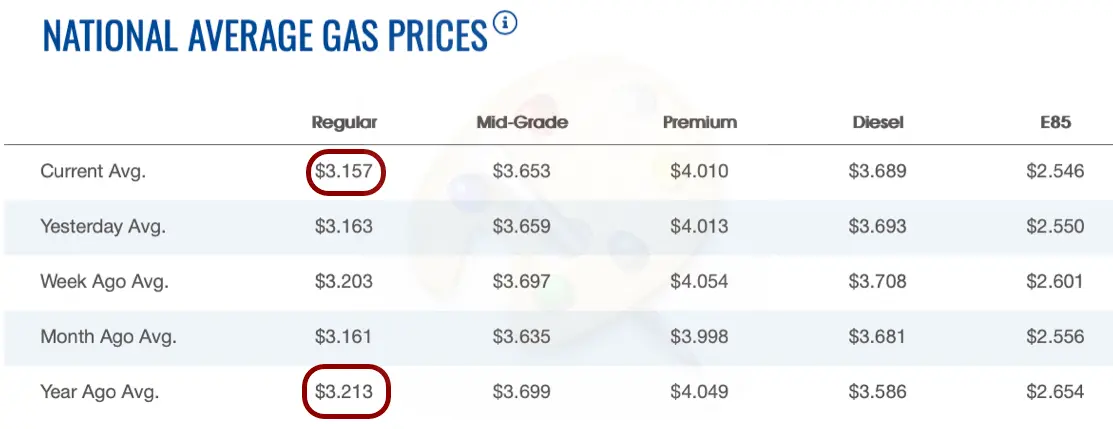The image size is (1113, 429).
Task: Click the info icon beside the title
Action: [505, 22]
